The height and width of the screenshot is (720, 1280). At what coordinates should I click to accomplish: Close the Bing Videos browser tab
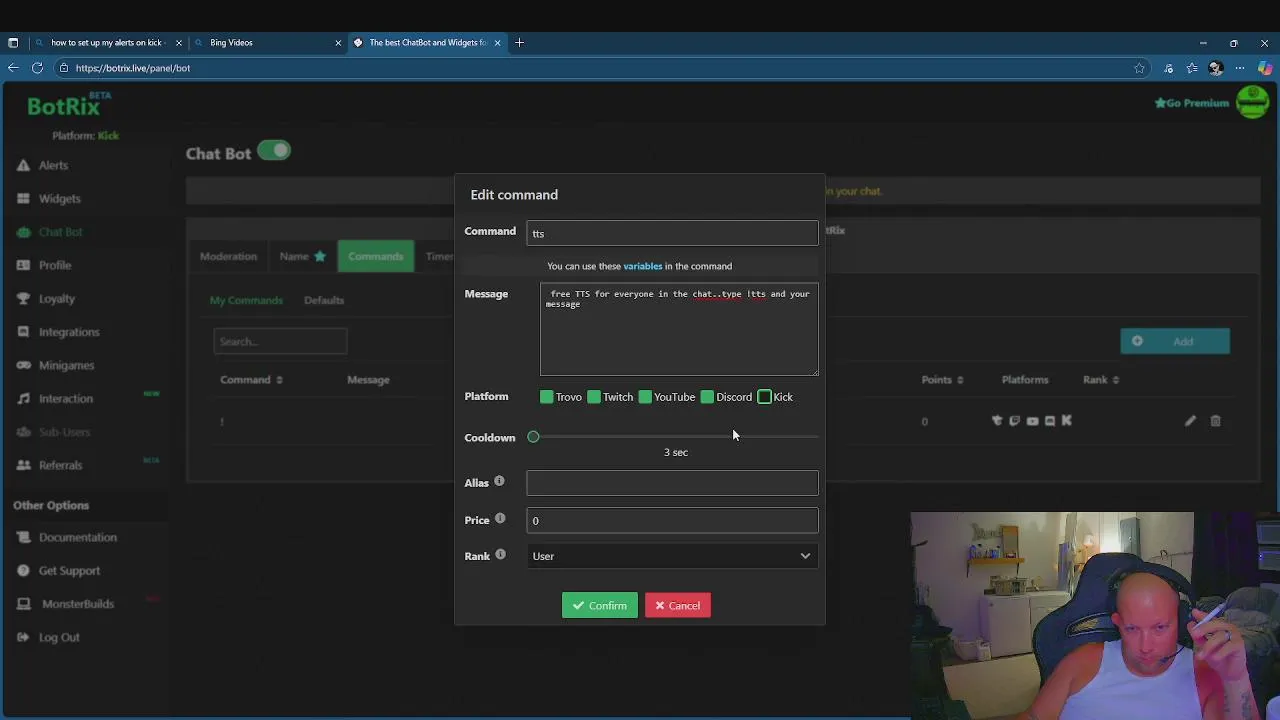[x=338, y=42]
